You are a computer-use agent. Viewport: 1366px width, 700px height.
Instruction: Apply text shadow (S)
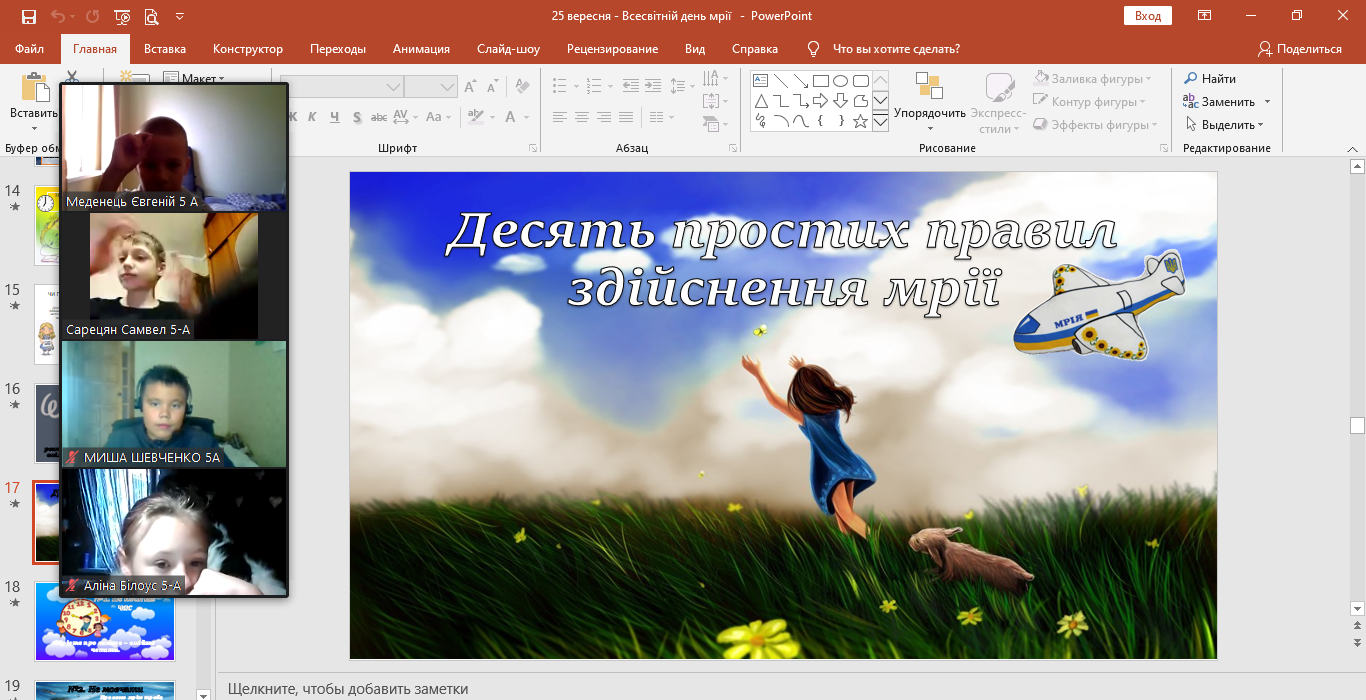(357, 117)
